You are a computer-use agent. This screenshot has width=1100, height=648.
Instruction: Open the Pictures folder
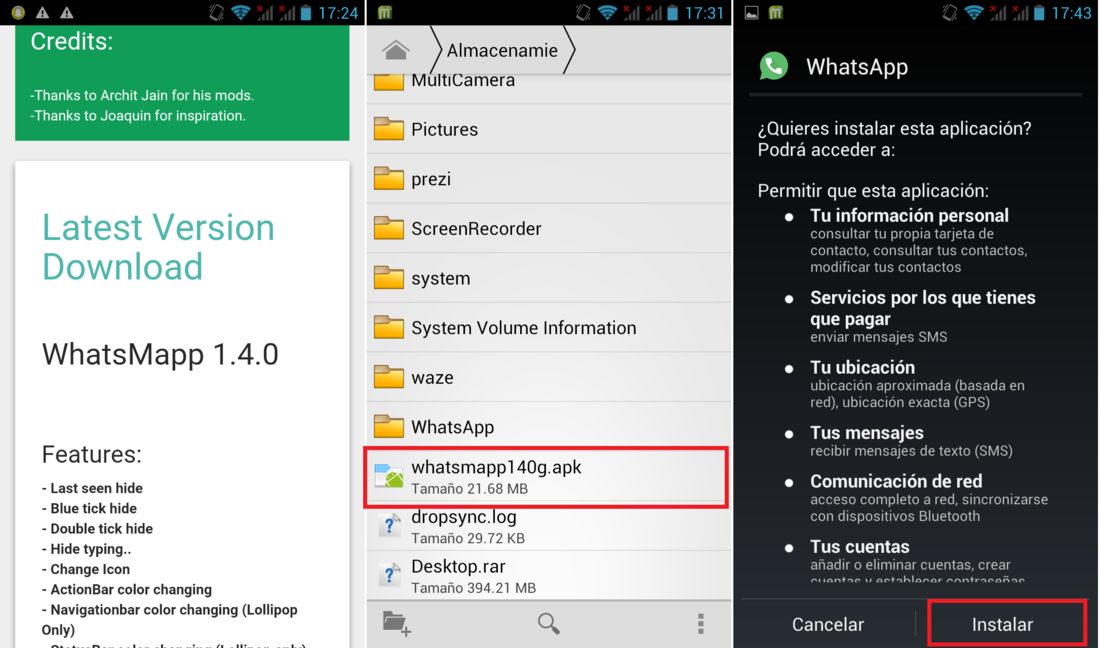point(549,129)
